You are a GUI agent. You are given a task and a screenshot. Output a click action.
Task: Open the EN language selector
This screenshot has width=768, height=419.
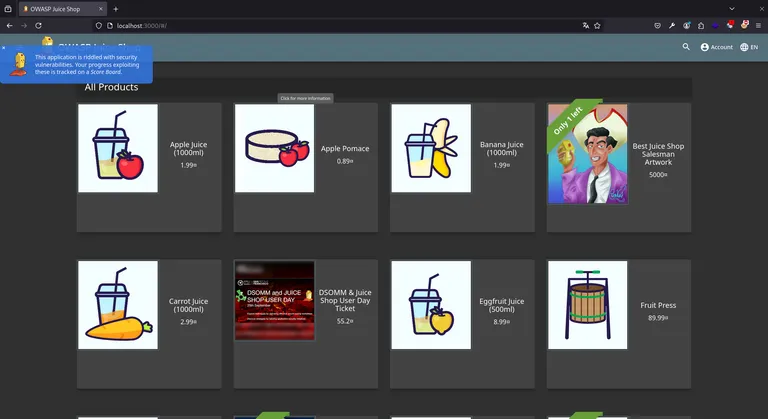749,47
